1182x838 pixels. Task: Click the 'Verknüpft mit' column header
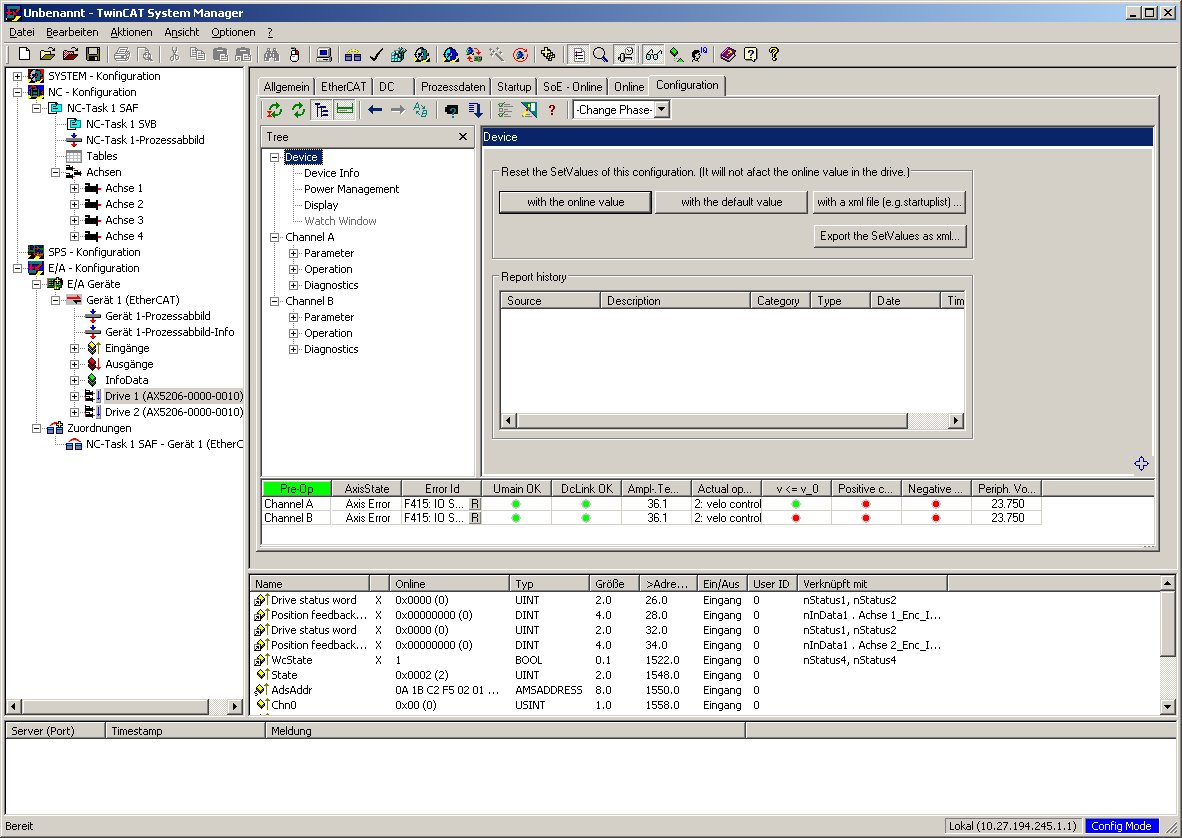click(x=871, y=584)
